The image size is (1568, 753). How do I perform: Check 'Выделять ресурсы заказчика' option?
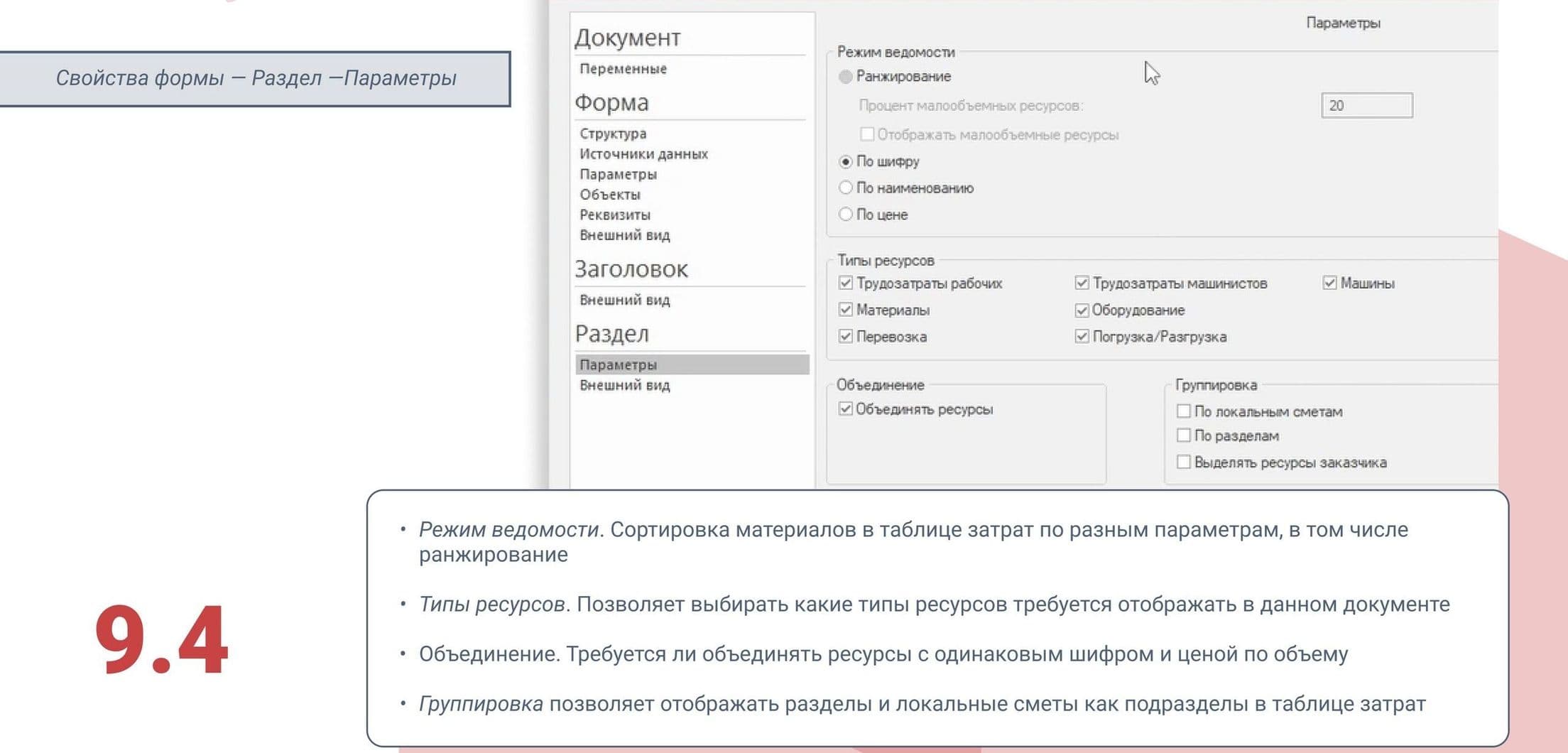point(1183,462)
